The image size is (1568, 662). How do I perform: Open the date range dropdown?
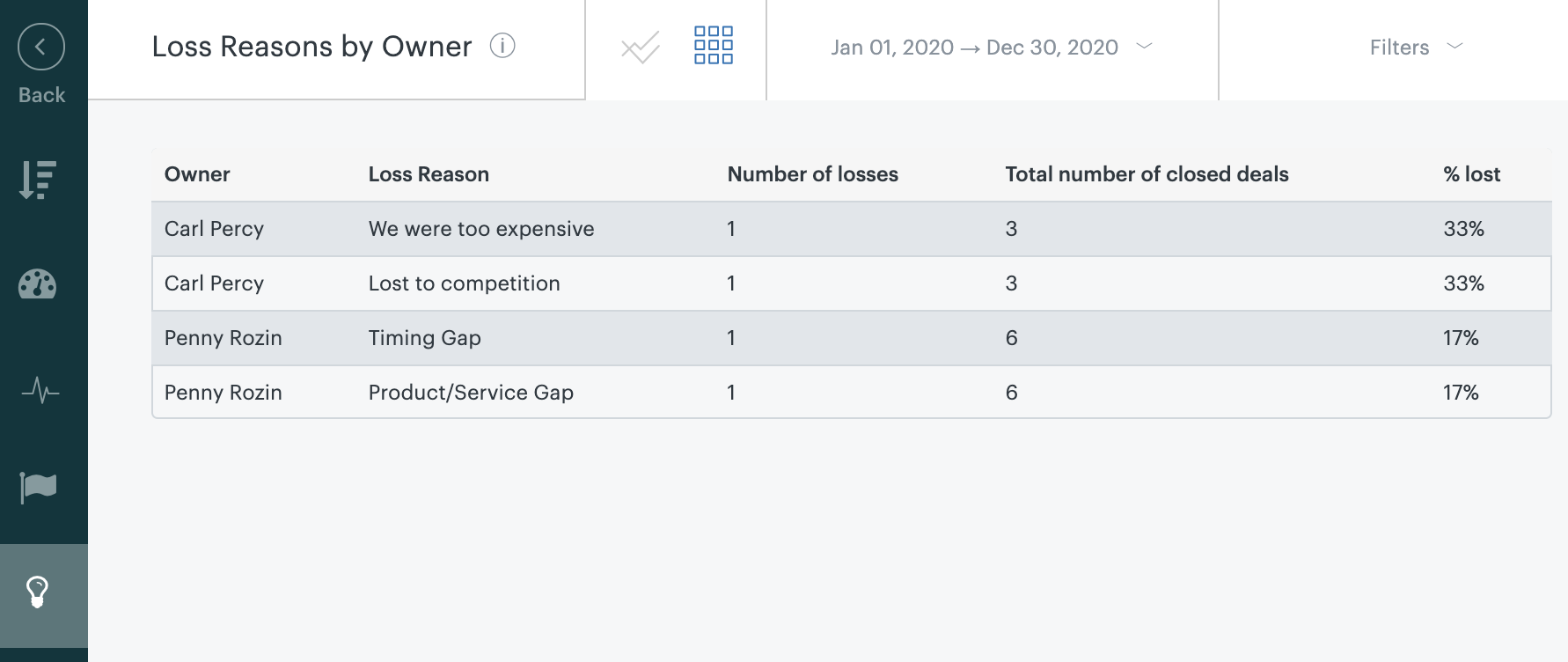coord(991,48)
